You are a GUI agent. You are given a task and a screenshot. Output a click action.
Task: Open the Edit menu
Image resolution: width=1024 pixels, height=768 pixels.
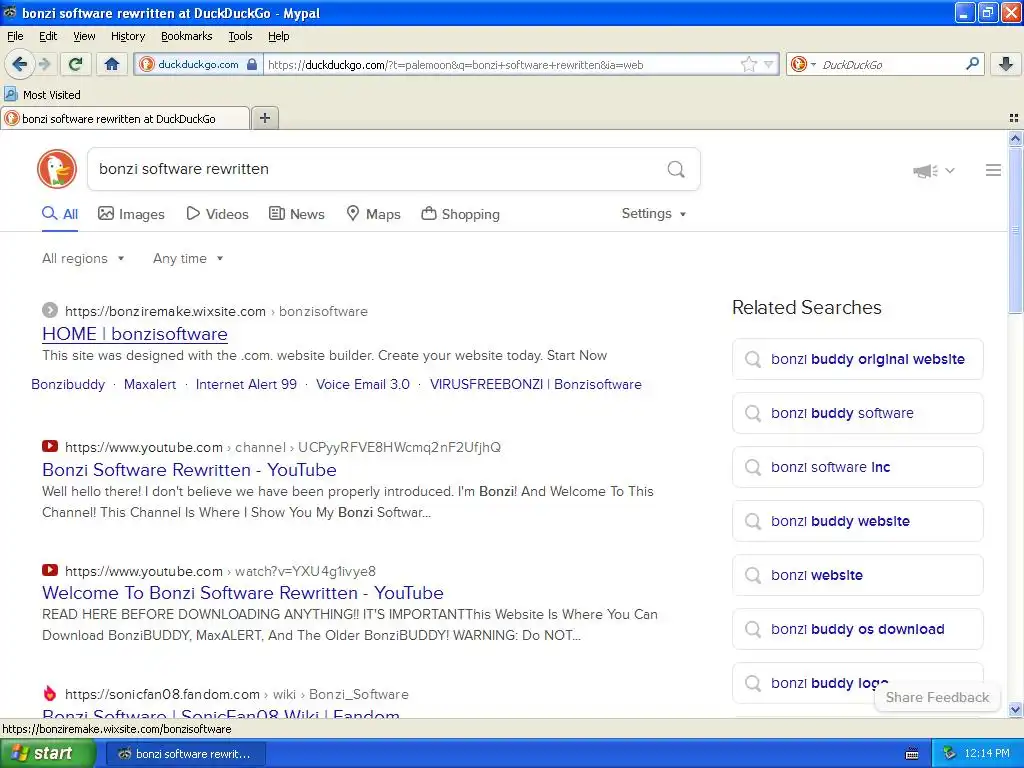[x=48, y=36]
